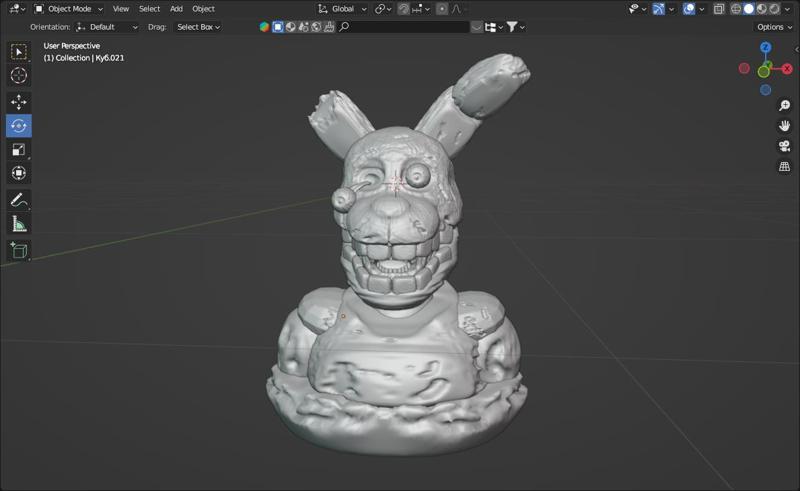
Task: Click inside the header search field
Action: (403, 27)
